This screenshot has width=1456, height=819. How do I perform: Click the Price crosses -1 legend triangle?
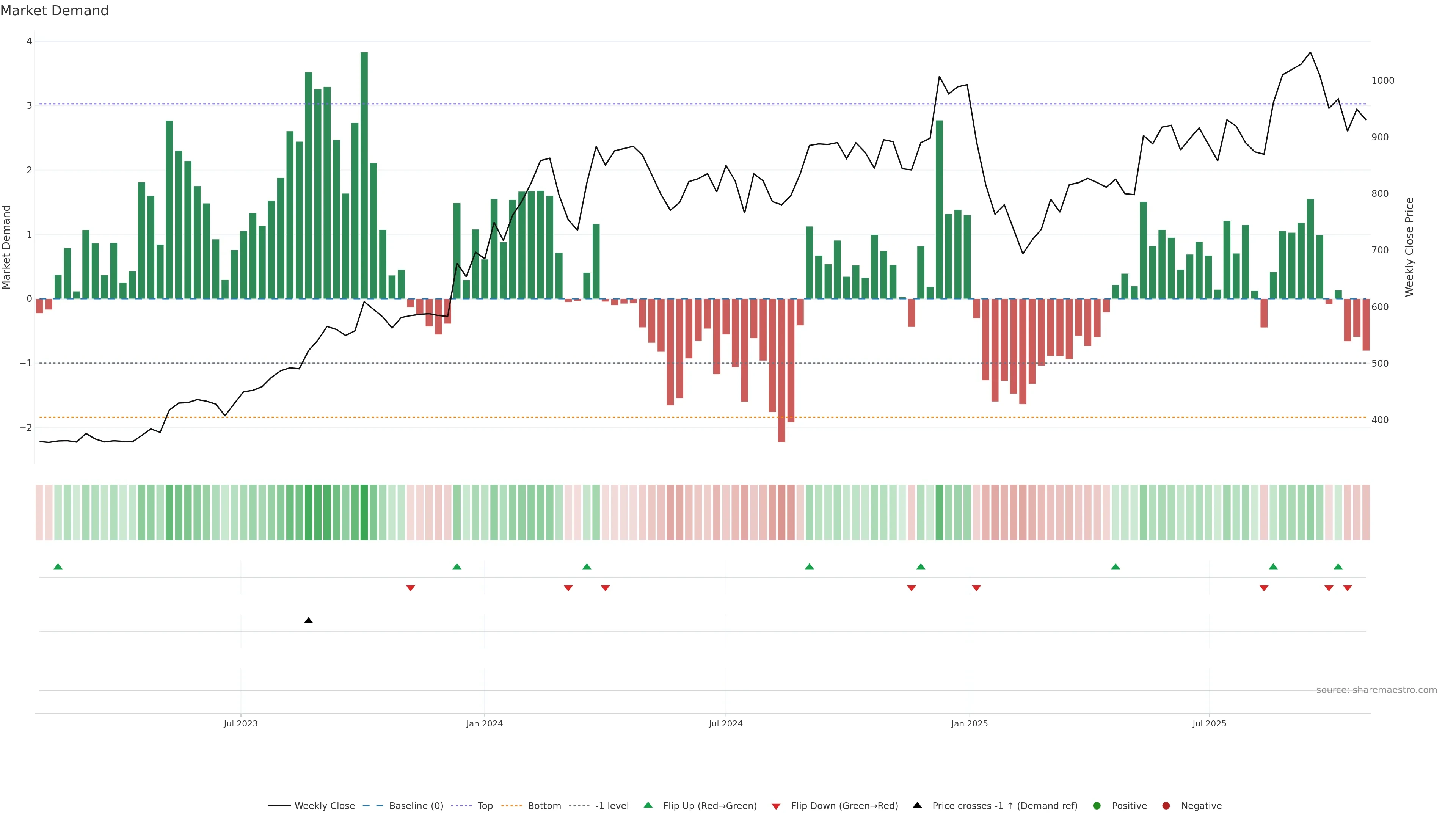pos(917,805)
